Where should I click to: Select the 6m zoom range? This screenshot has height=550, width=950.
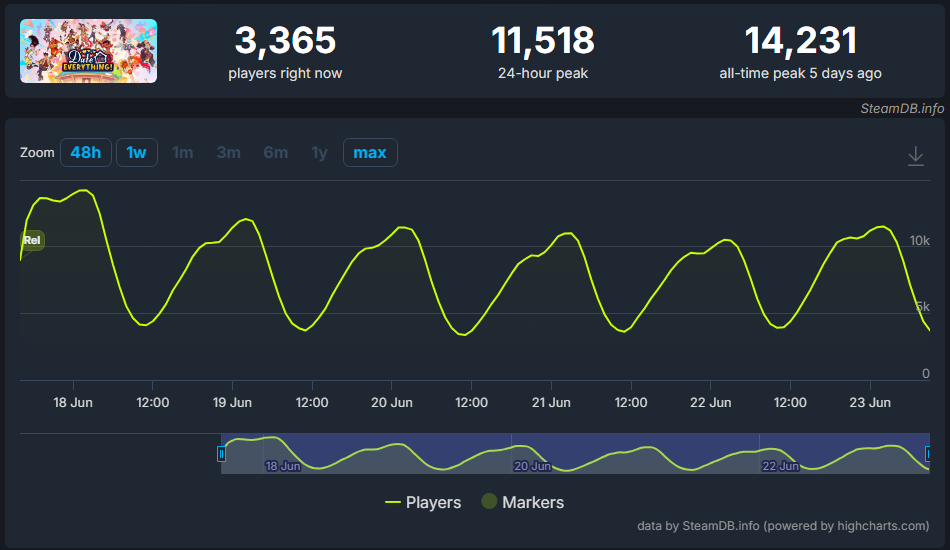pos(276,153)
